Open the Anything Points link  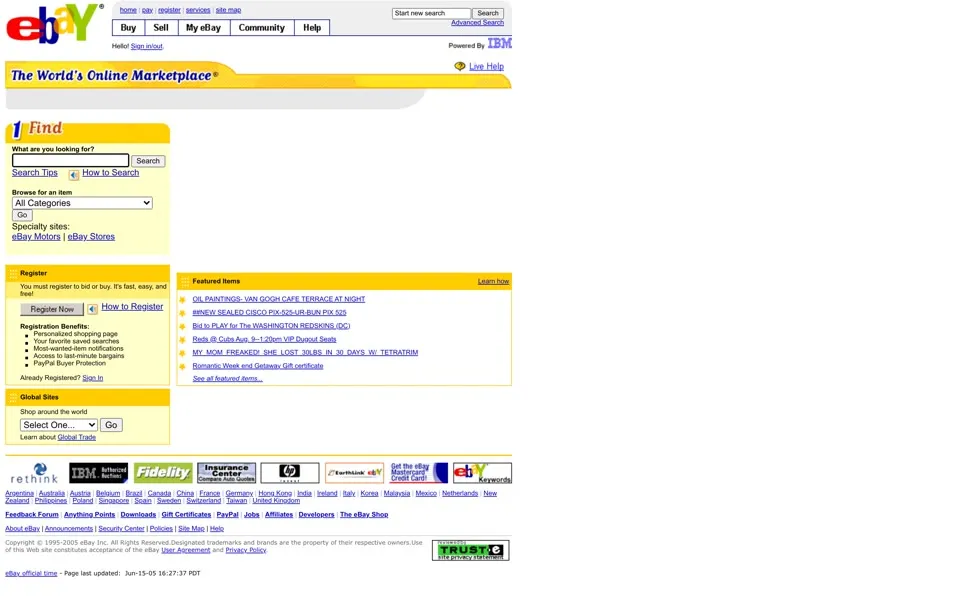click(89, 515)
